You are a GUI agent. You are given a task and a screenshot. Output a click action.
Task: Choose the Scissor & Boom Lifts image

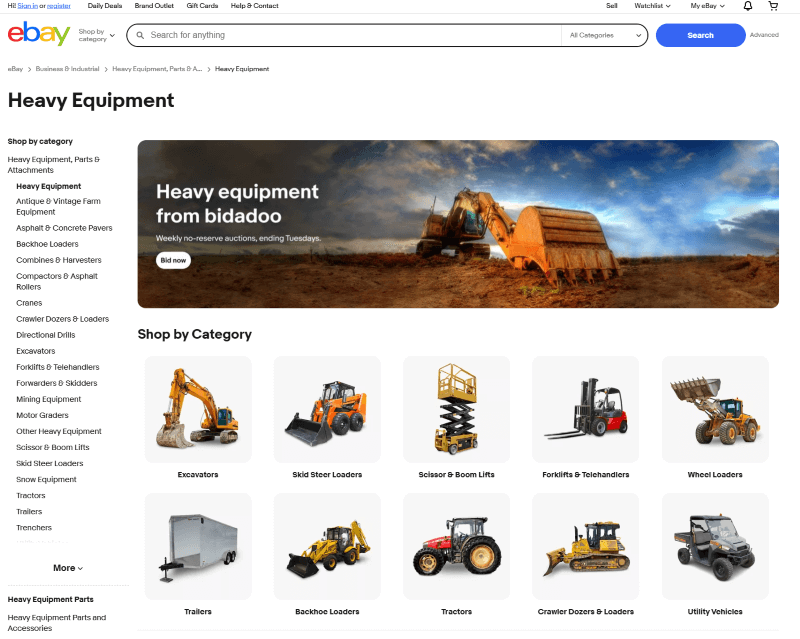pos(456,409)
